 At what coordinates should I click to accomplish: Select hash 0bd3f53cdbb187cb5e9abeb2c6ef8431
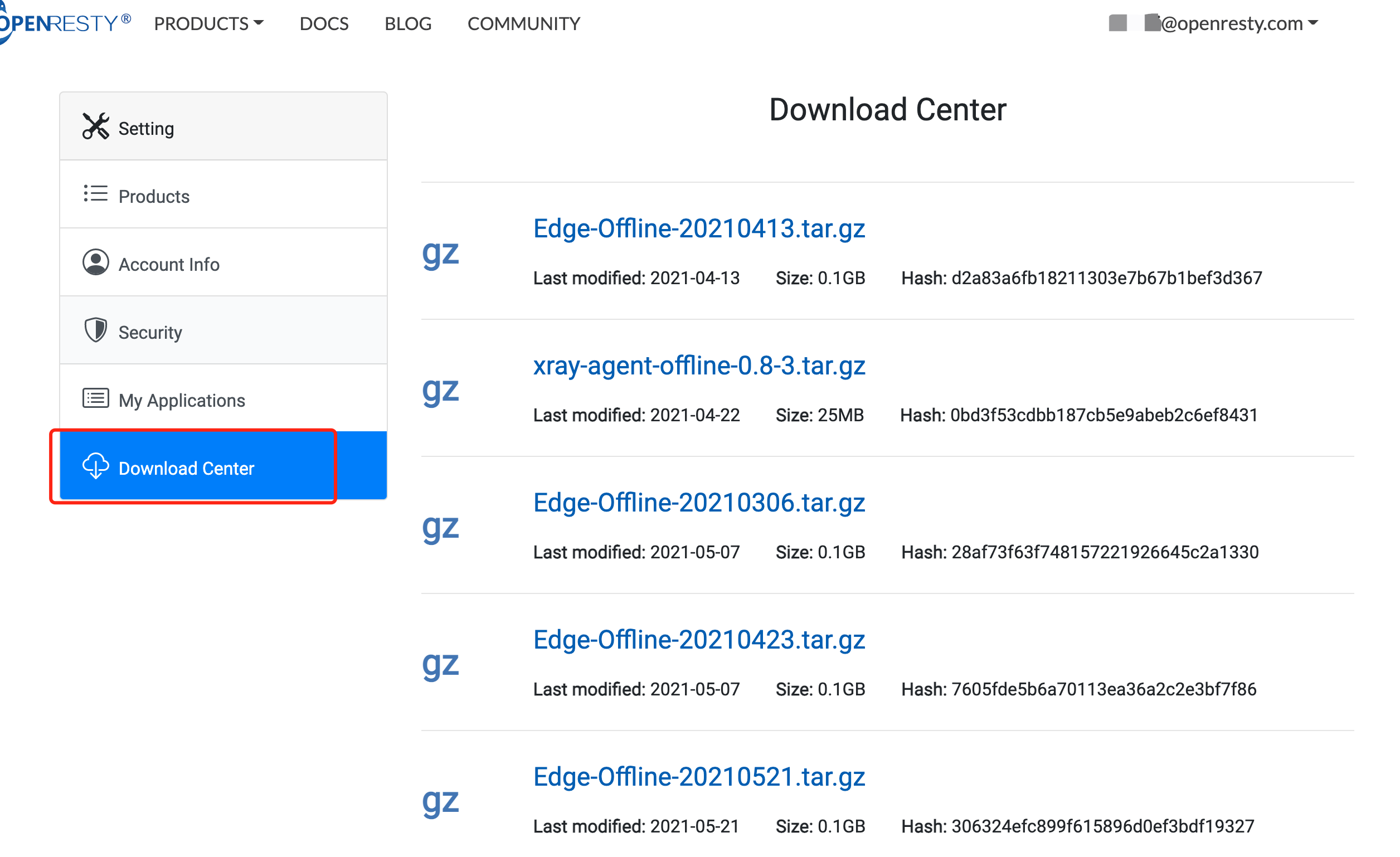click(1104, 415)
